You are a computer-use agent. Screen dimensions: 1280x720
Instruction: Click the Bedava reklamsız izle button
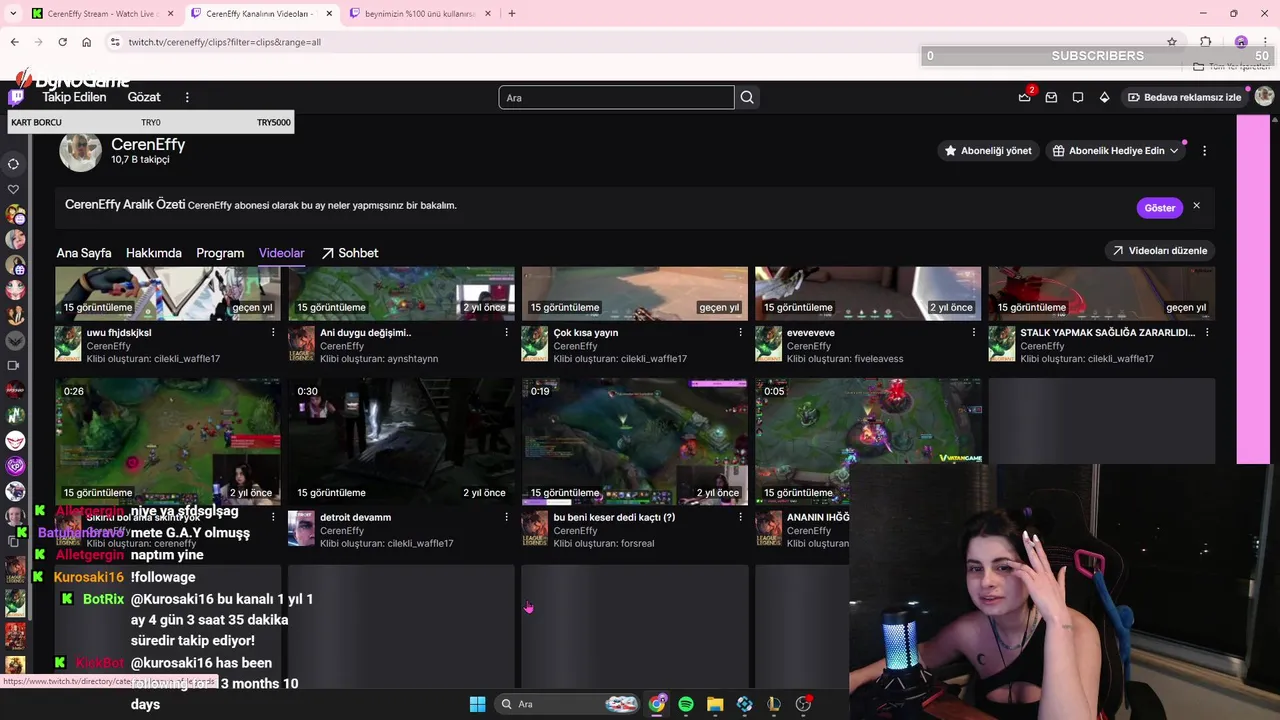[x=1185, y=97]
